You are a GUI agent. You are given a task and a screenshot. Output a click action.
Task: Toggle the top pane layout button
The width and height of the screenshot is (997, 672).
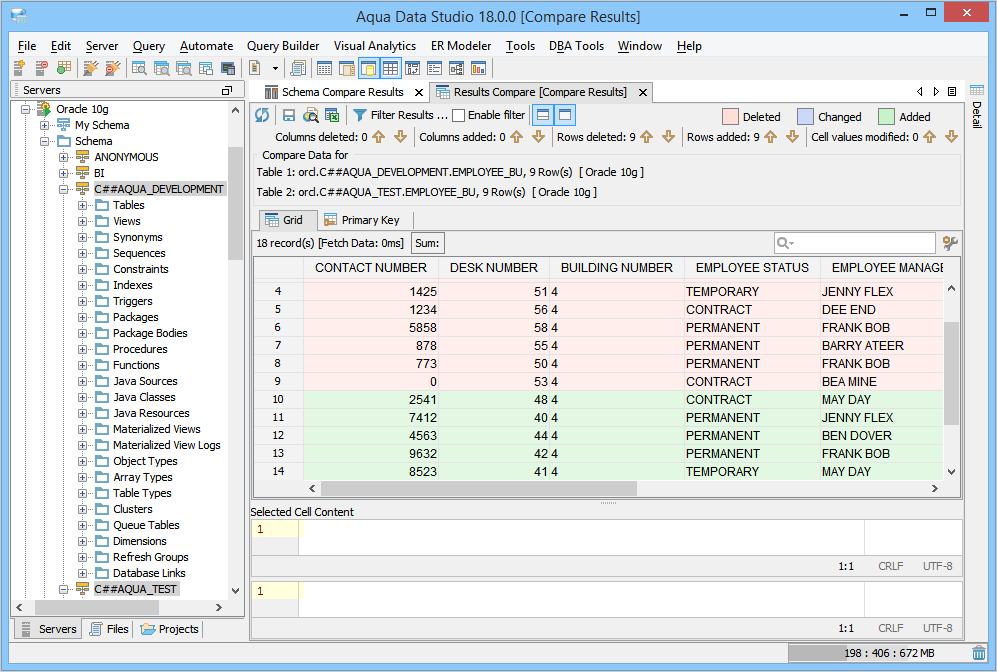coord(543,115)
